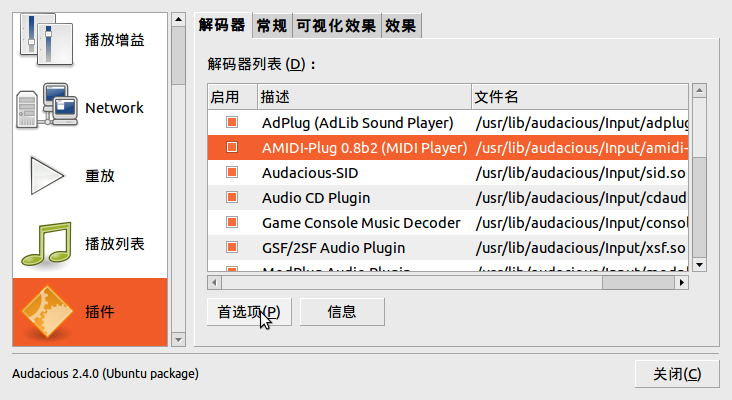Disable the AdPlug (AdLib Sound Player) checkbox
732x400 pixels.
[x=231, y=123]
